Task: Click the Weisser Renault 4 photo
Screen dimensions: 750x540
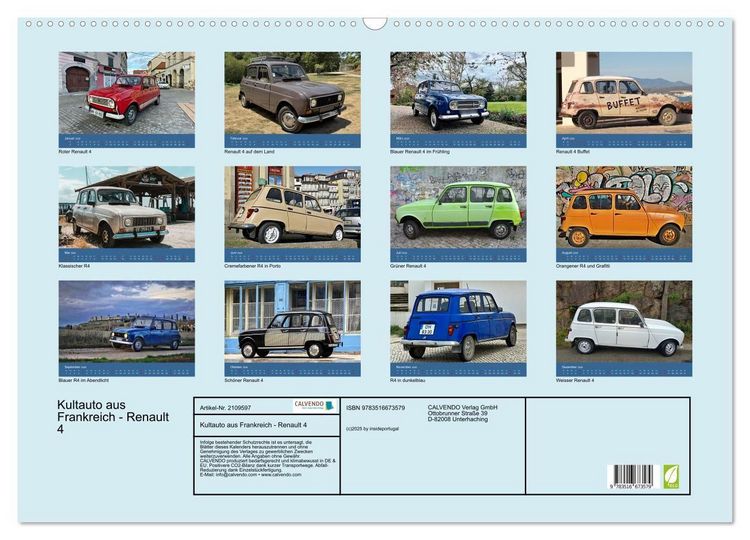Action: (624, 321)
